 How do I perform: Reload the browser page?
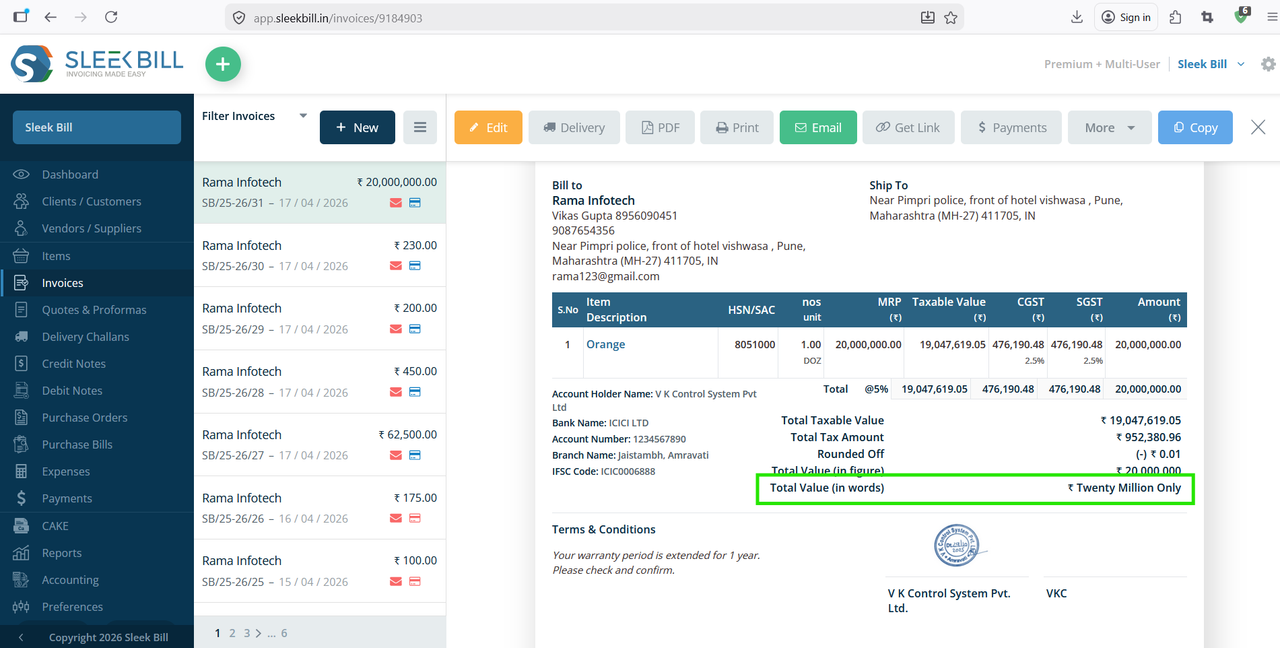(x=111, y=17)
